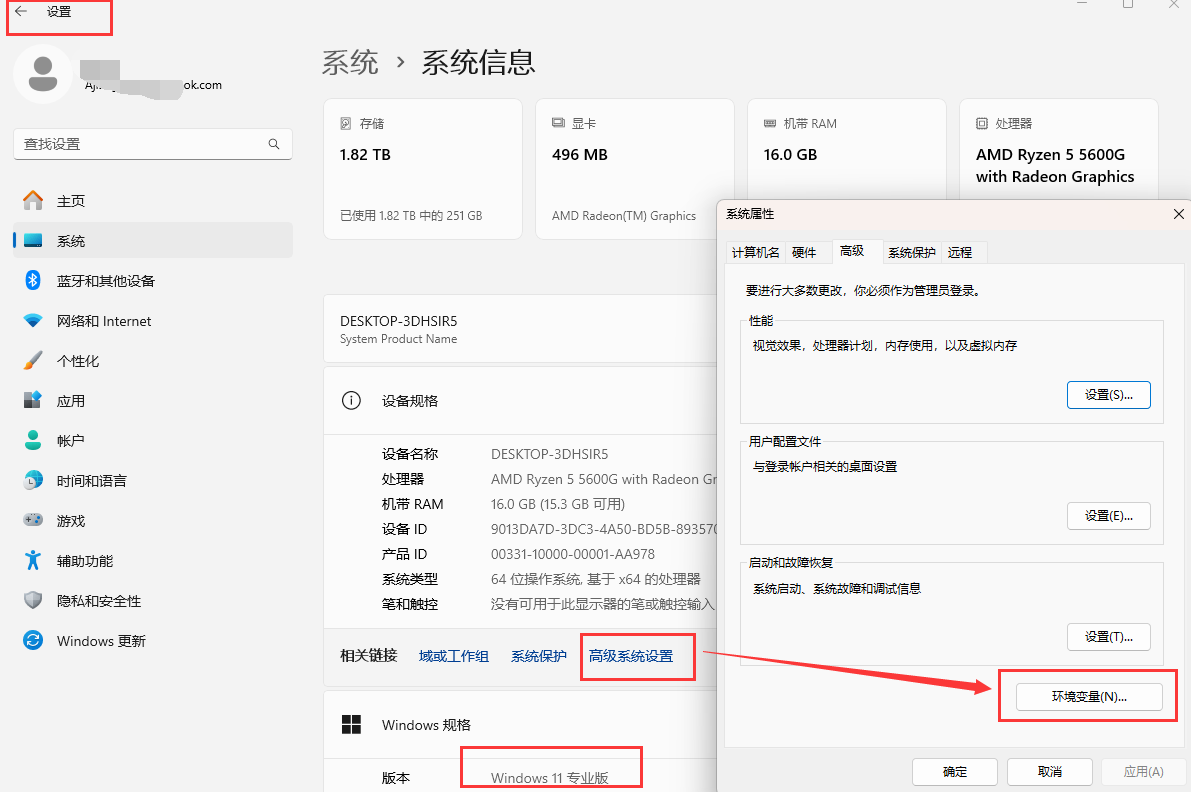Click the Time and language clock icon
1191x792 pixels.
click(33, 481)
